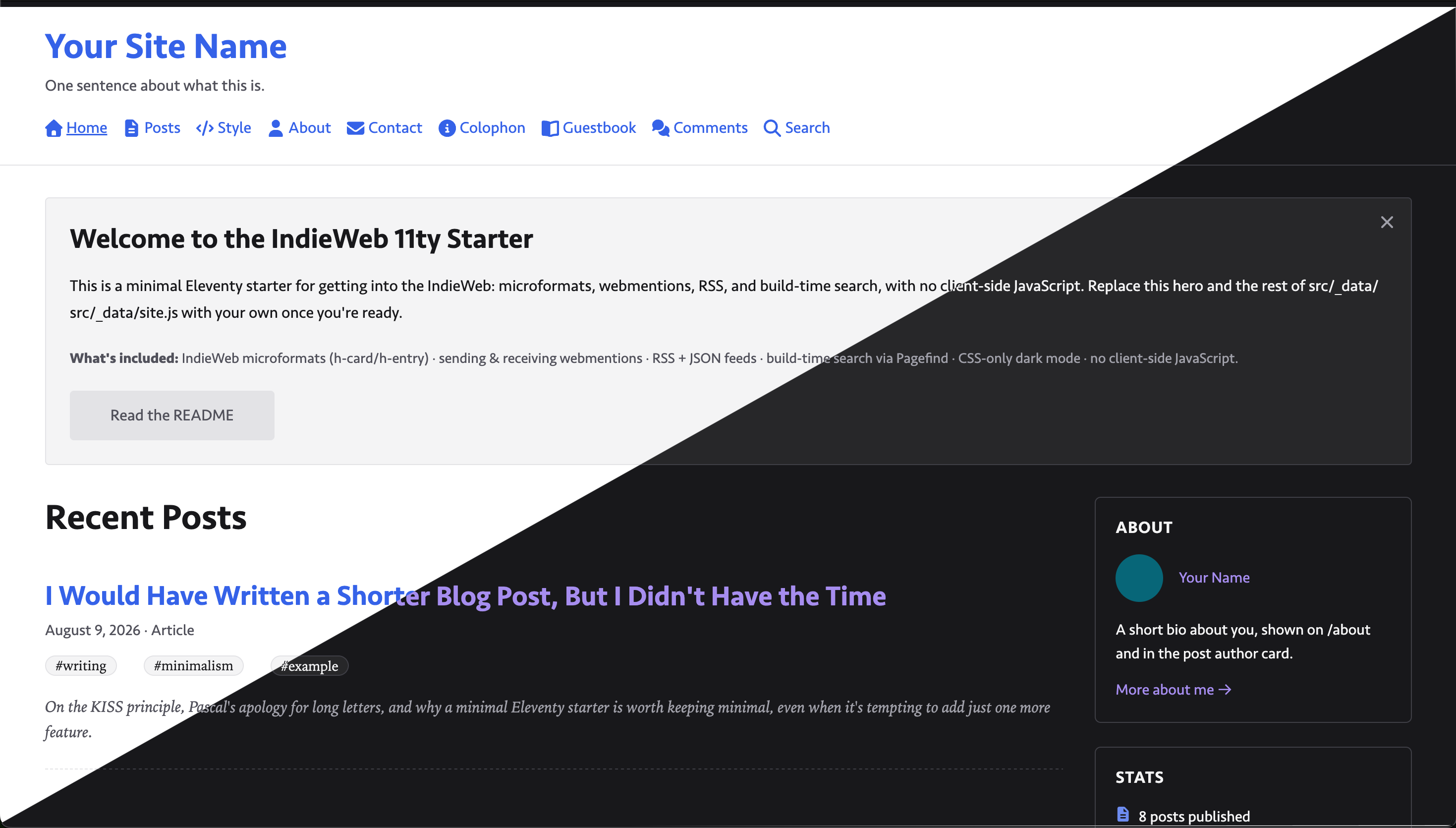Open the Shorter Blog Post article title
Viewport: 1456px width, 828px height.
[x=465, y=596]
